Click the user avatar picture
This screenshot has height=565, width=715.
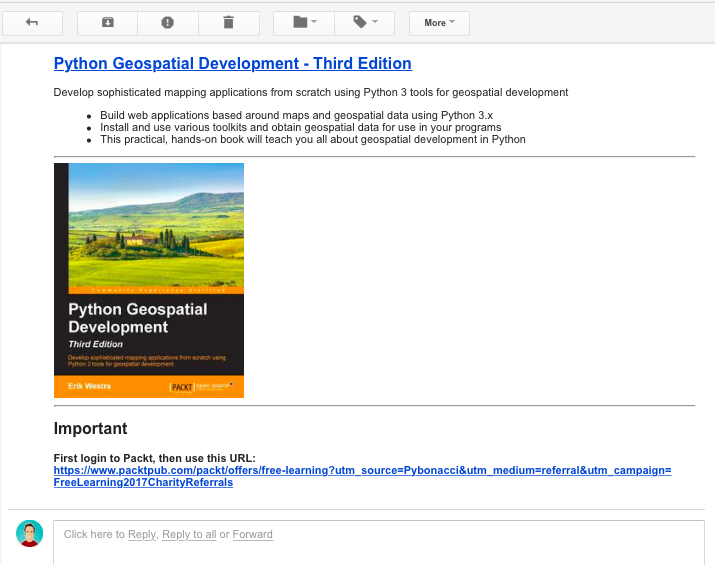point(30,533)
